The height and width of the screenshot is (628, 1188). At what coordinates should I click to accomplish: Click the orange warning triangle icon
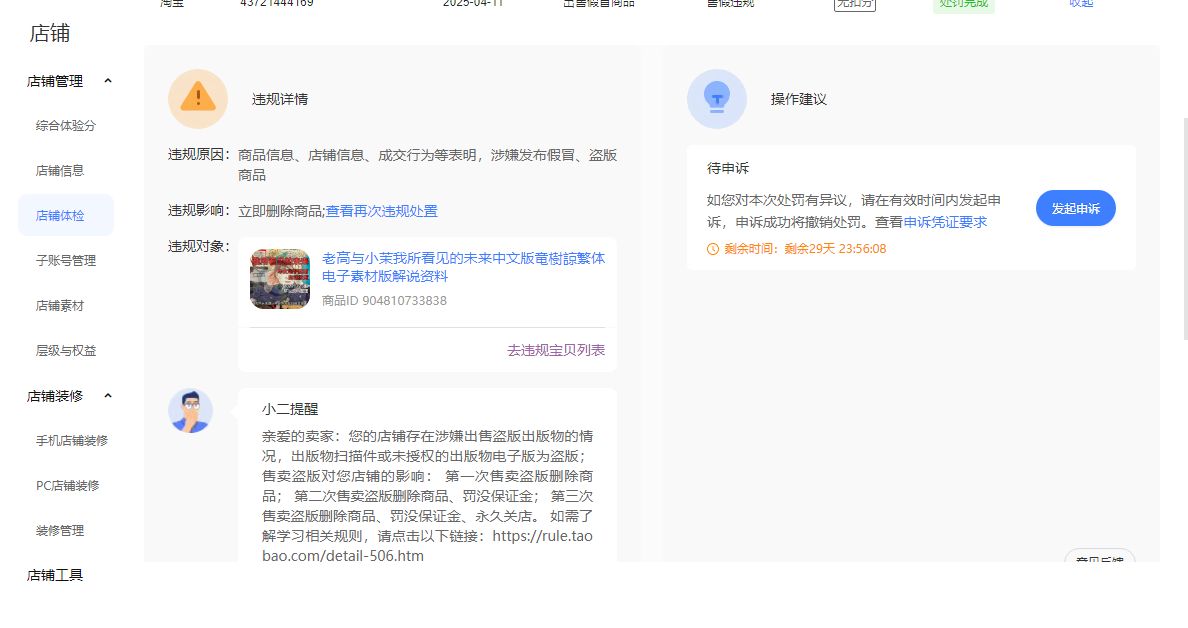point(198,98)
